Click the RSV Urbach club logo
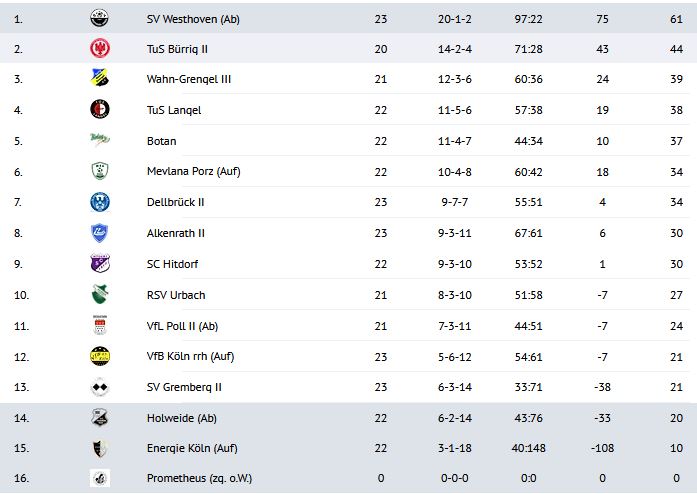This screenshot has width=697, height=494. click(100, 294)
